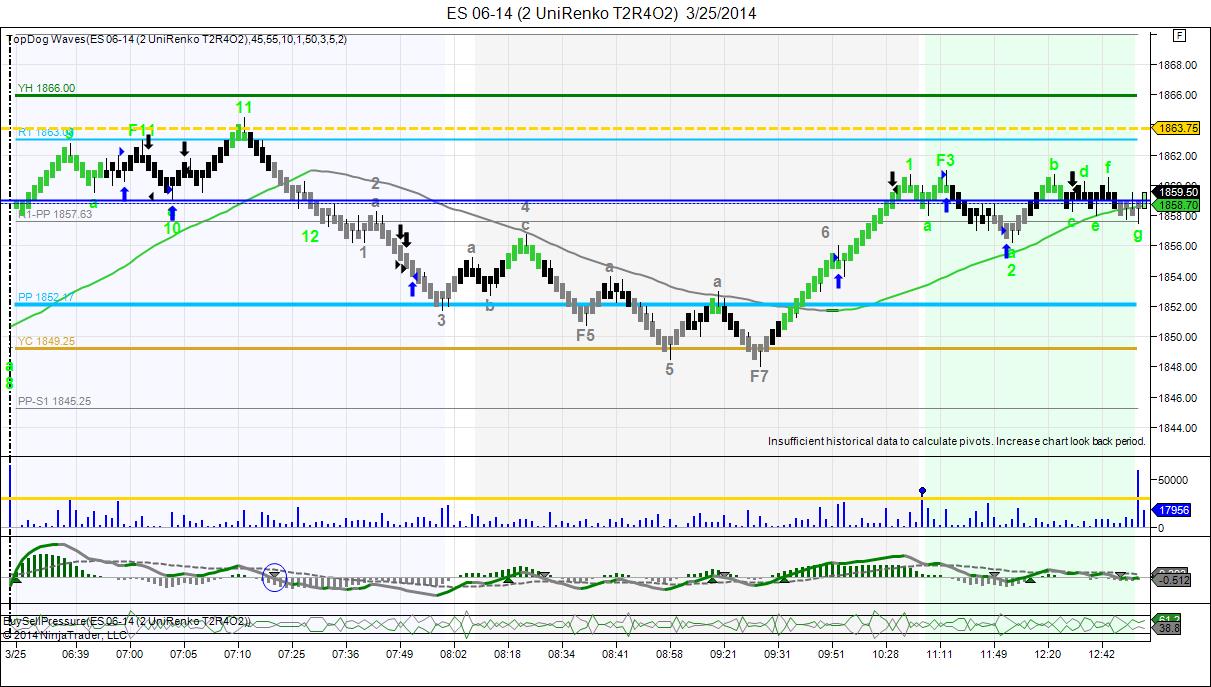Click the 1868.00 price axis label

point(1179,65)
